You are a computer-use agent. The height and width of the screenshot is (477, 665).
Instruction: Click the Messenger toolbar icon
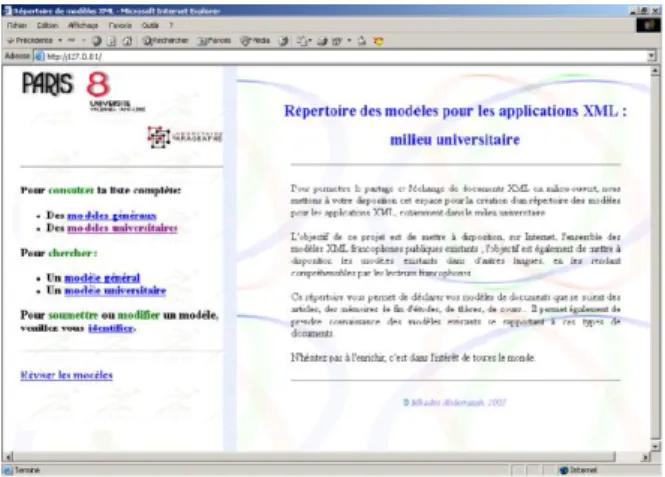[378, 41]
